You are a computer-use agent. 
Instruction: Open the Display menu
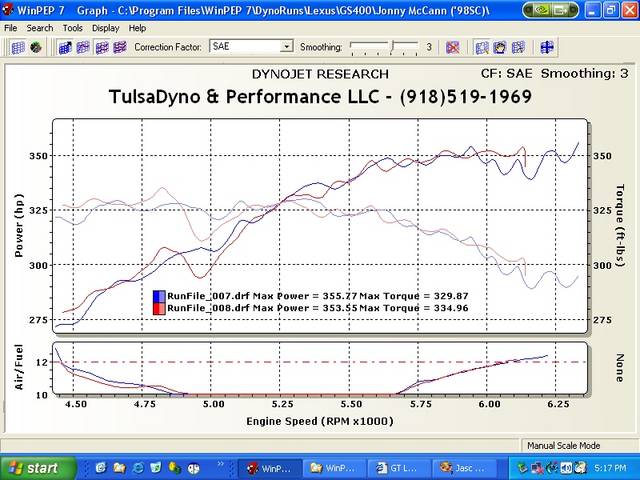pos(105,28)
